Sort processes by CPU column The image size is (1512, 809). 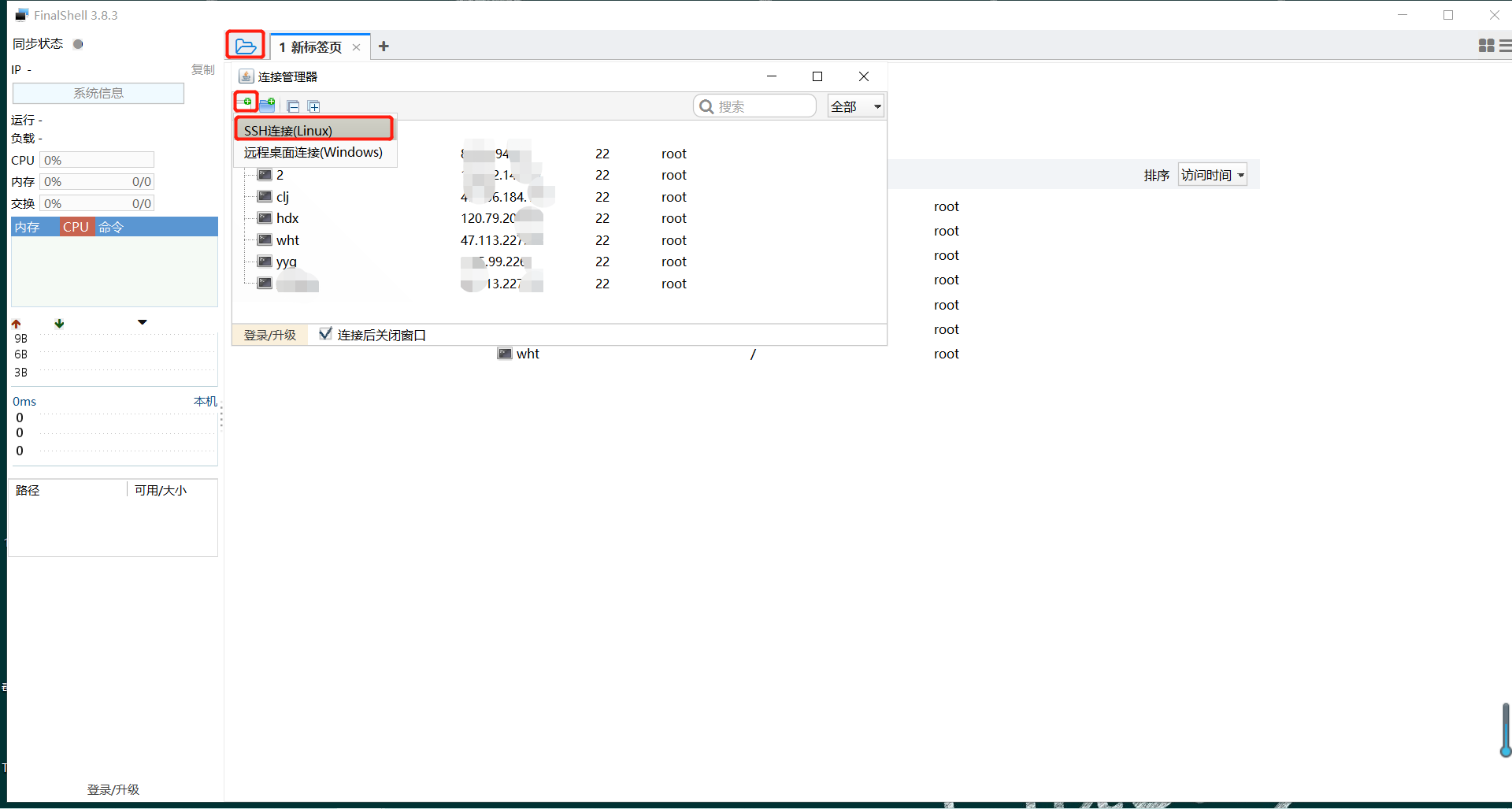click(x=76, y=227)
